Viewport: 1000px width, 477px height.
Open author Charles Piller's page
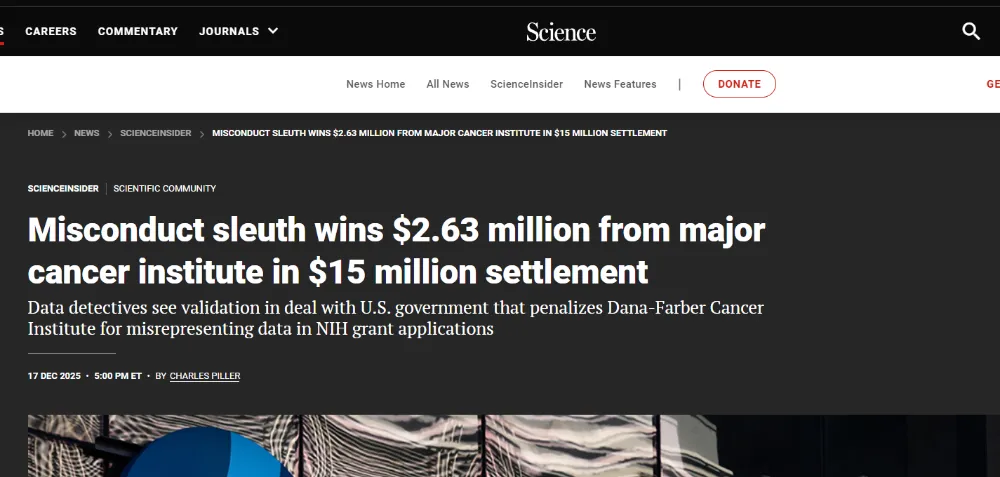point(205,376)
